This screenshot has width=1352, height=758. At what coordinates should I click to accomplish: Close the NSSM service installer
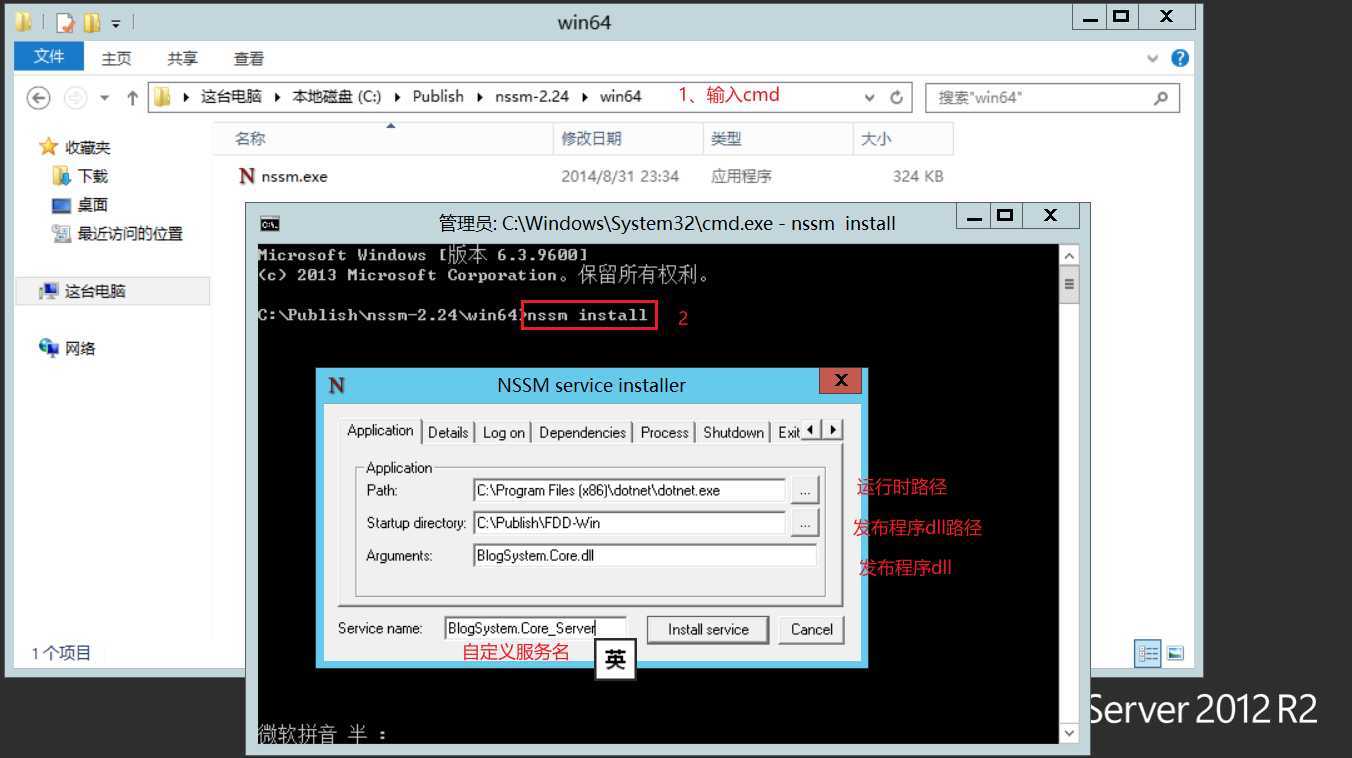(841, 381)
